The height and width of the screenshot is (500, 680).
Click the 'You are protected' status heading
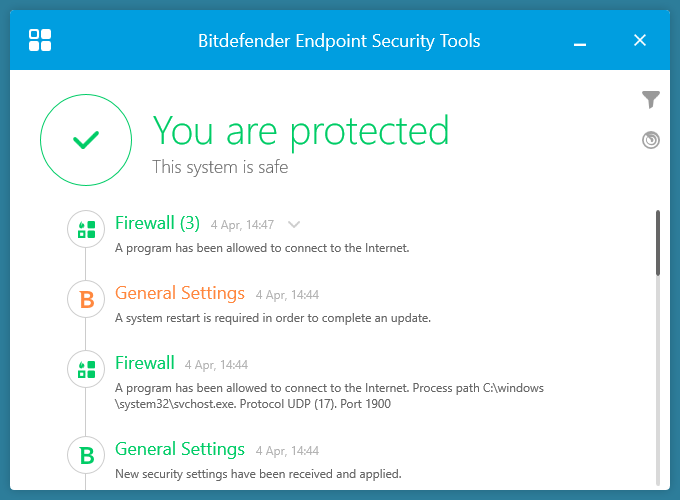tap(300, 131)
